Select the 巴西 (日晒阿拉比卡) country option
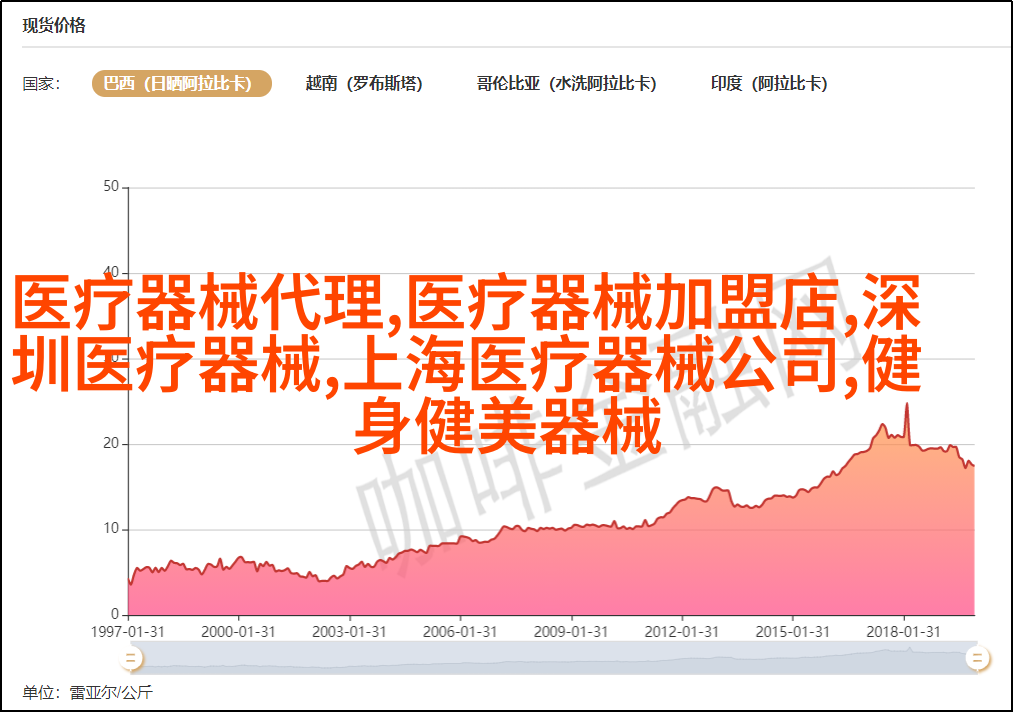1013x712 pixels. (181, 84)
